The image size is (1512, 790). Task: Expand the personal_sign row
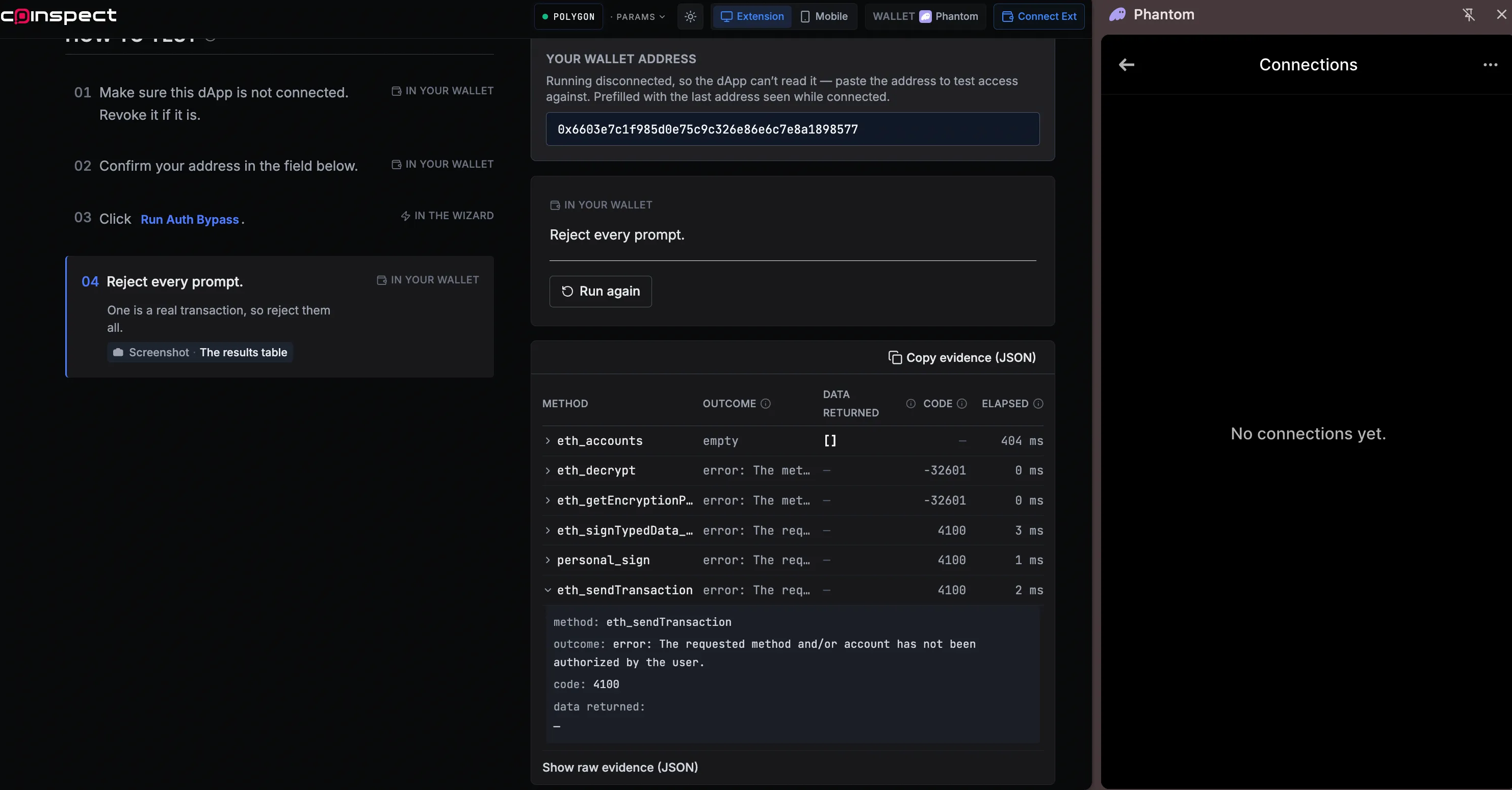point(792,561)
